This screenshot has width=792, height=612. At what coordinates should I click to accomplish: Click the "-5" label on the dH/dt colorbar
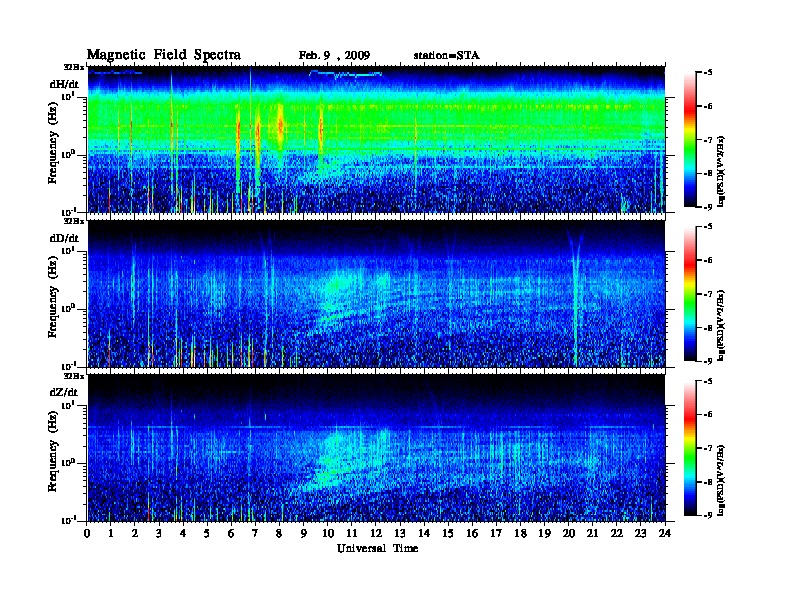(708, 73)
